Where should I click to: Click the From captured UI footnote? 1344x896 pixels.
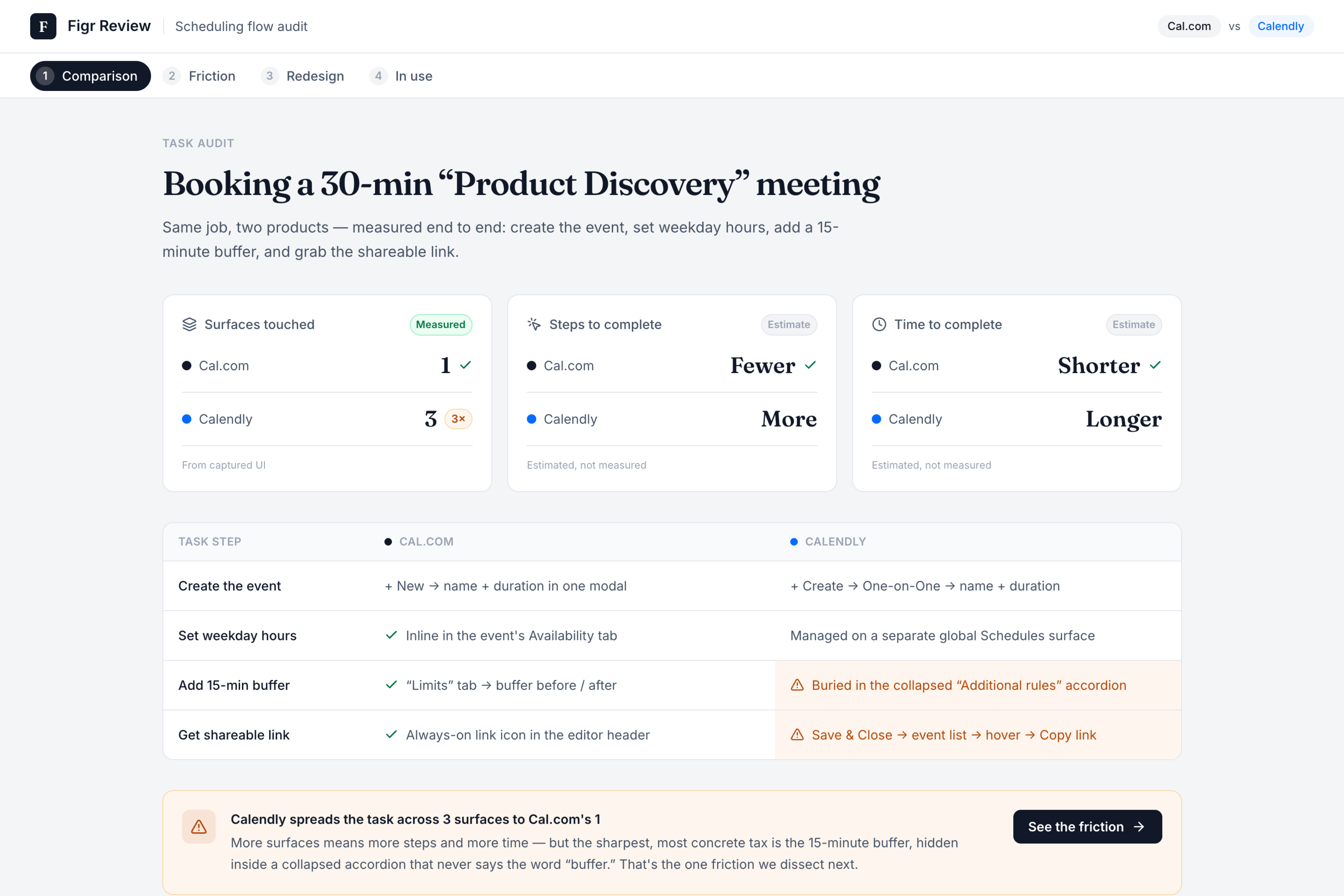pos(224,465)
